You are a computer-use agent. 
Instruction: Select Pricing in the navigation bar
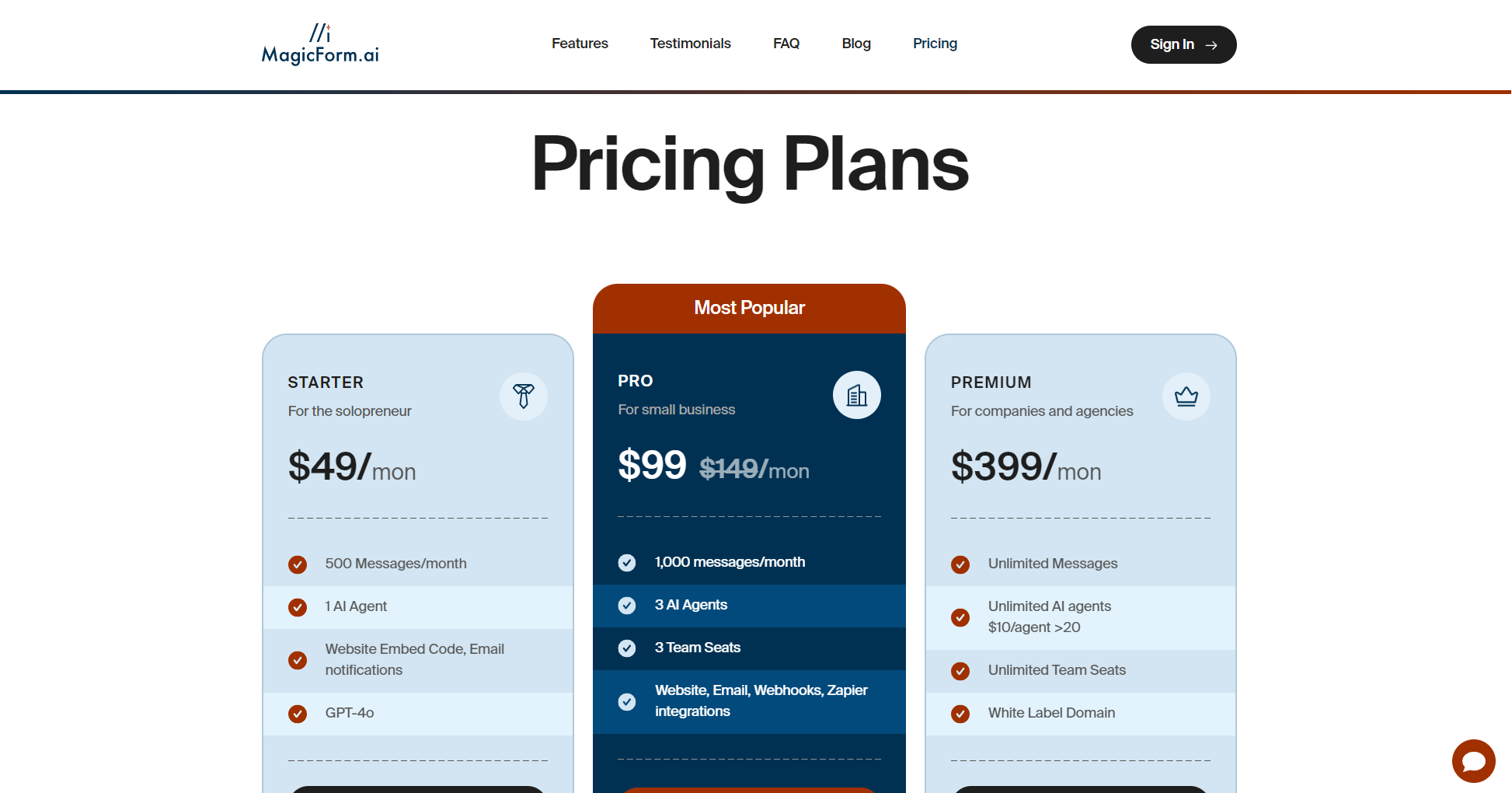point(935,44)
